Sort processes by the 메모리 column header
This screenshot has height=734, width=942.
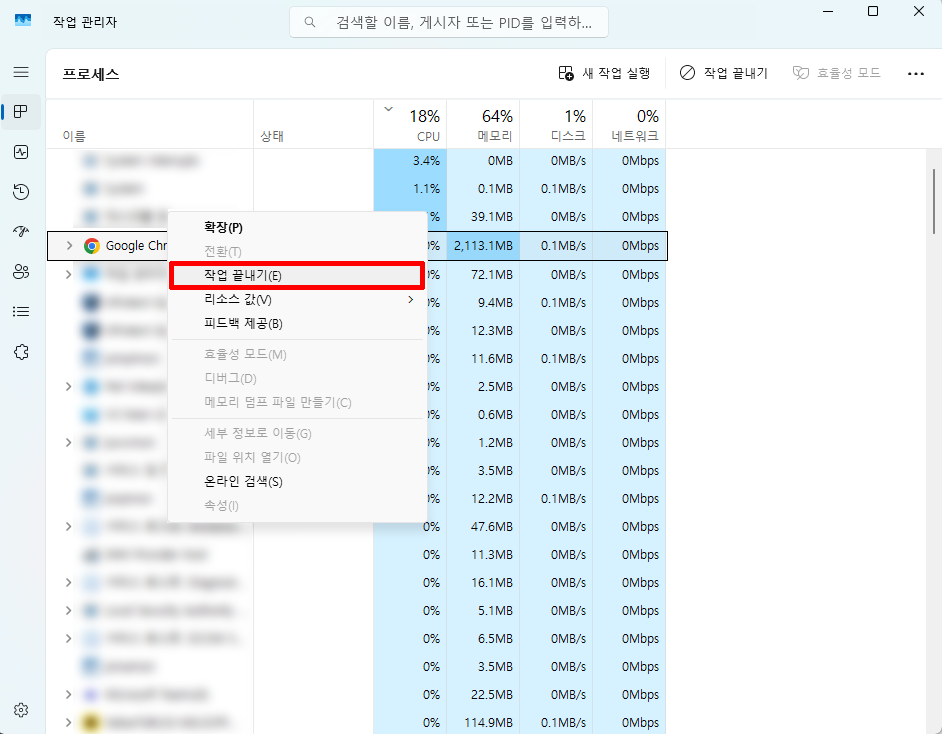pyautogui.click(x=483, y=125)
